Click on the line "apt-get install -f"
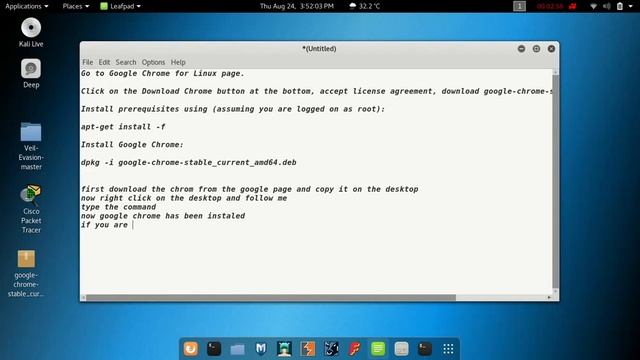Viewport: 640px width, 360px height. [123, 127]
